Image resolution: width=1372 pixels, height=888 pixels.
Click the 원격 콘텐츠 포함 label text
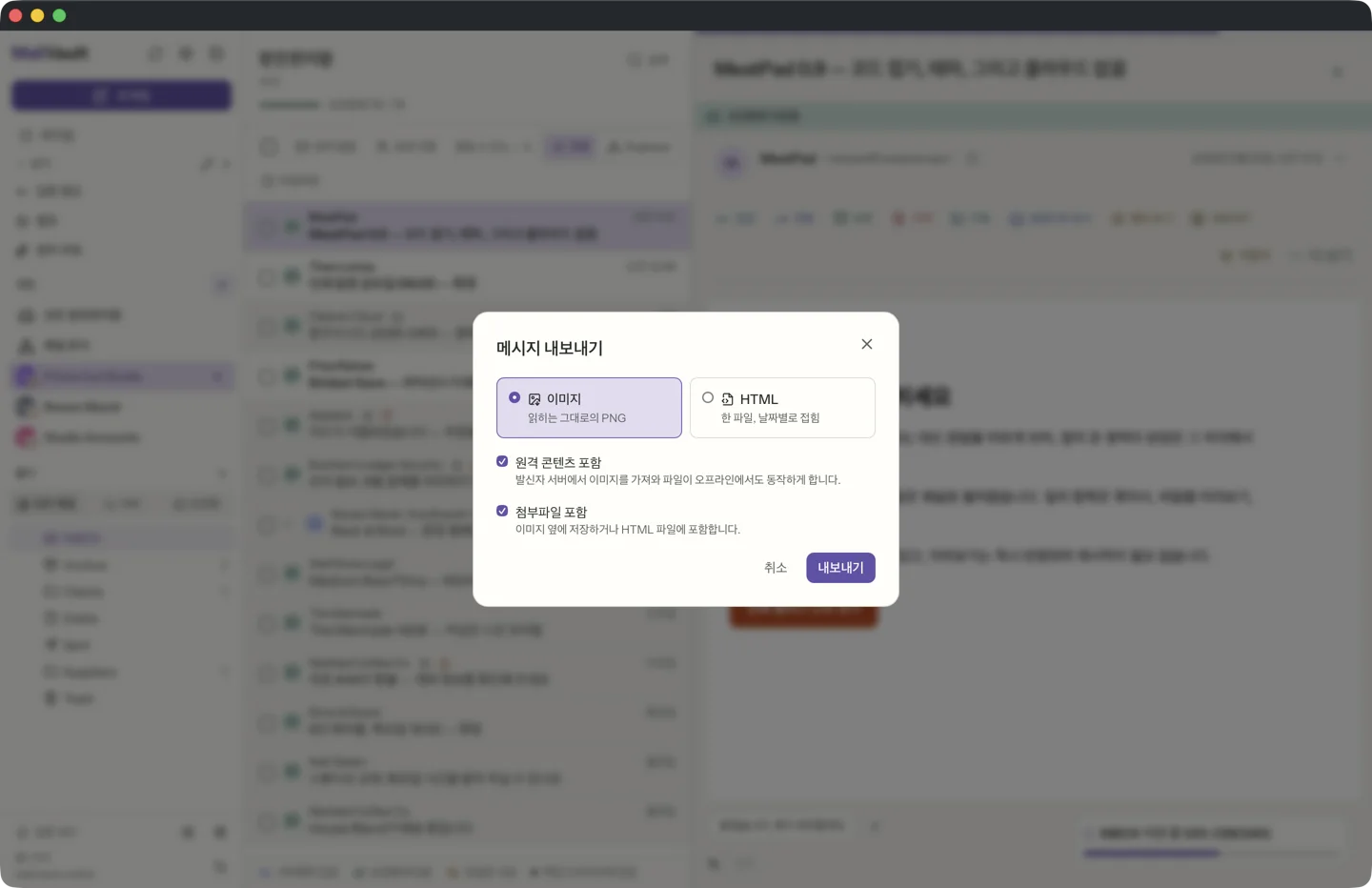click(558, 462)
